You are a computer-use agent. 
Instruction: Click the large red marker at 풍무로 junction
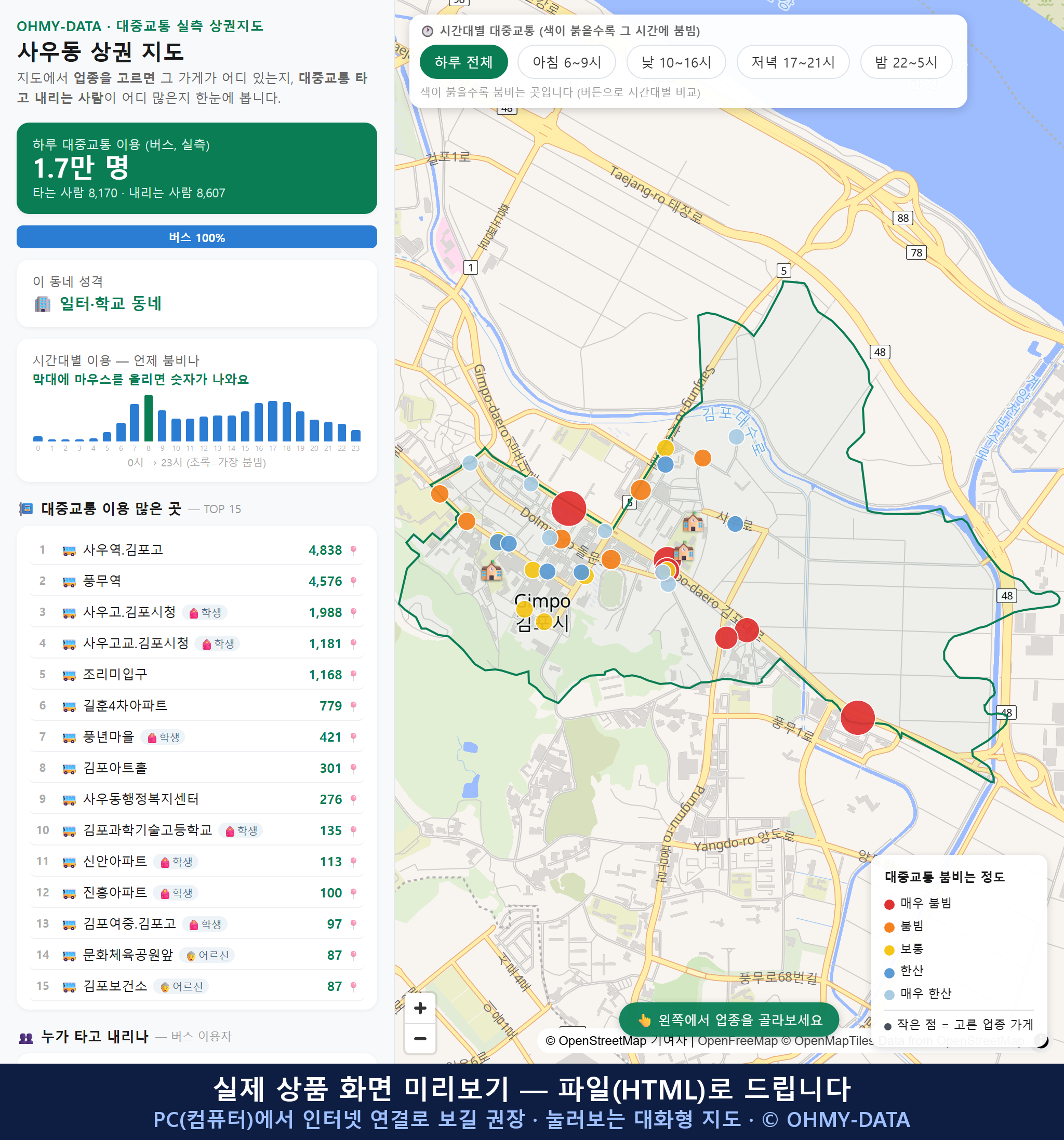click(858, 717)
